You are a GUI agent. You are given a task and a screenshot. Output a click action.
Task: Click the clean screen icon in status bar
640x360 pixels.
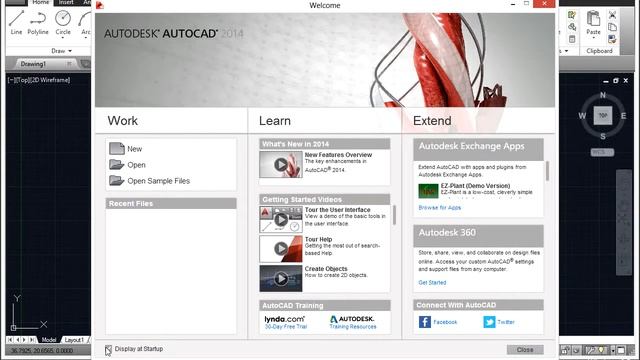(621, 350)
